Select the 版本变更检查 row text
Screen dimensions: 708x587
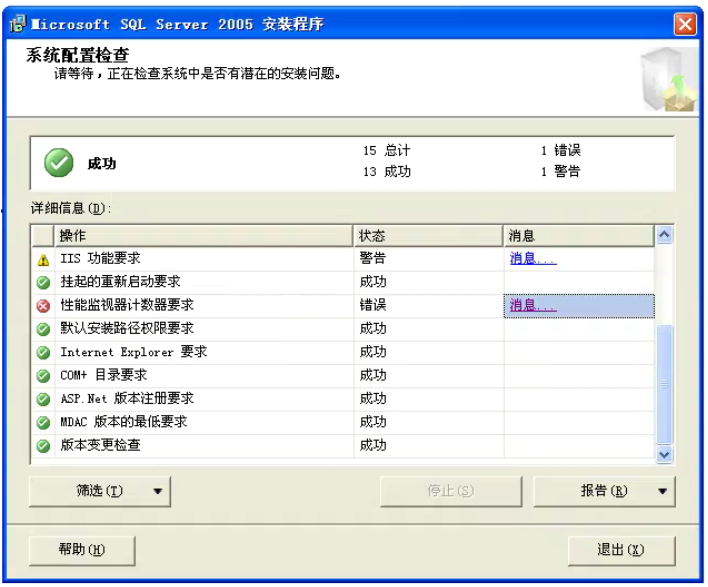pos(100,446)
